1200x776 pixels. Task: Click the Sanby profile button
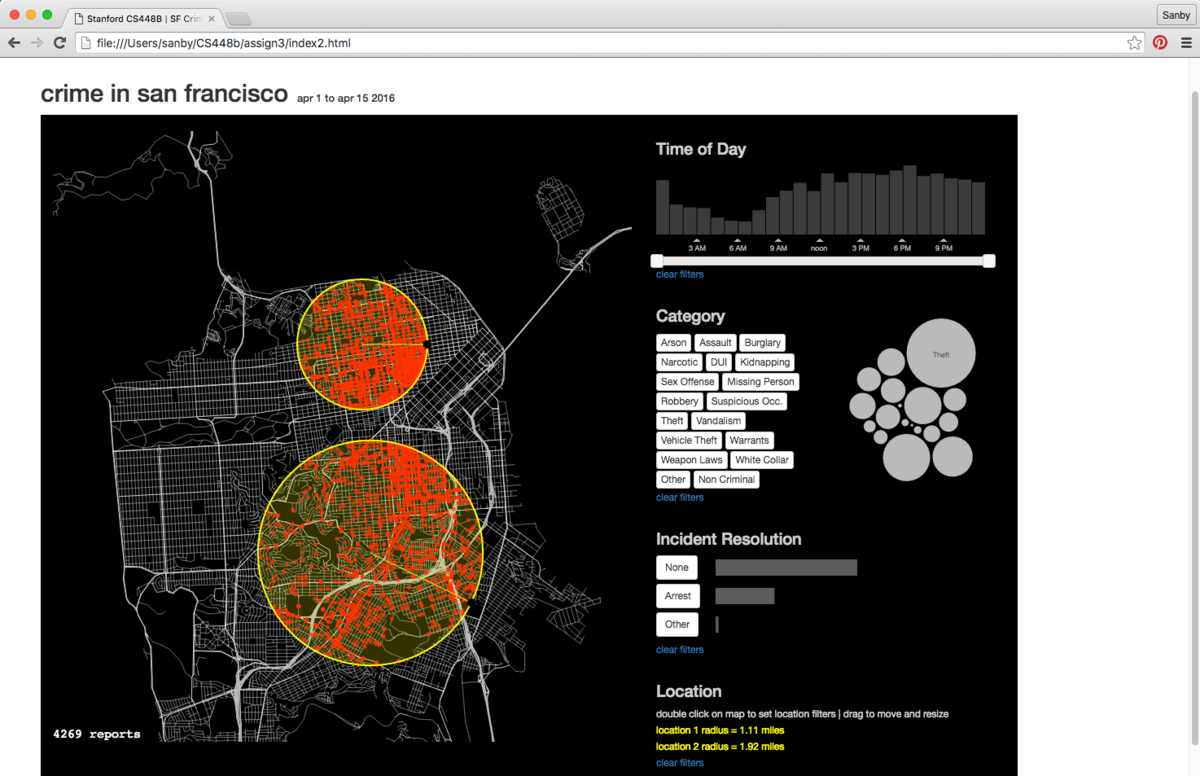[x=1175, y=15]
